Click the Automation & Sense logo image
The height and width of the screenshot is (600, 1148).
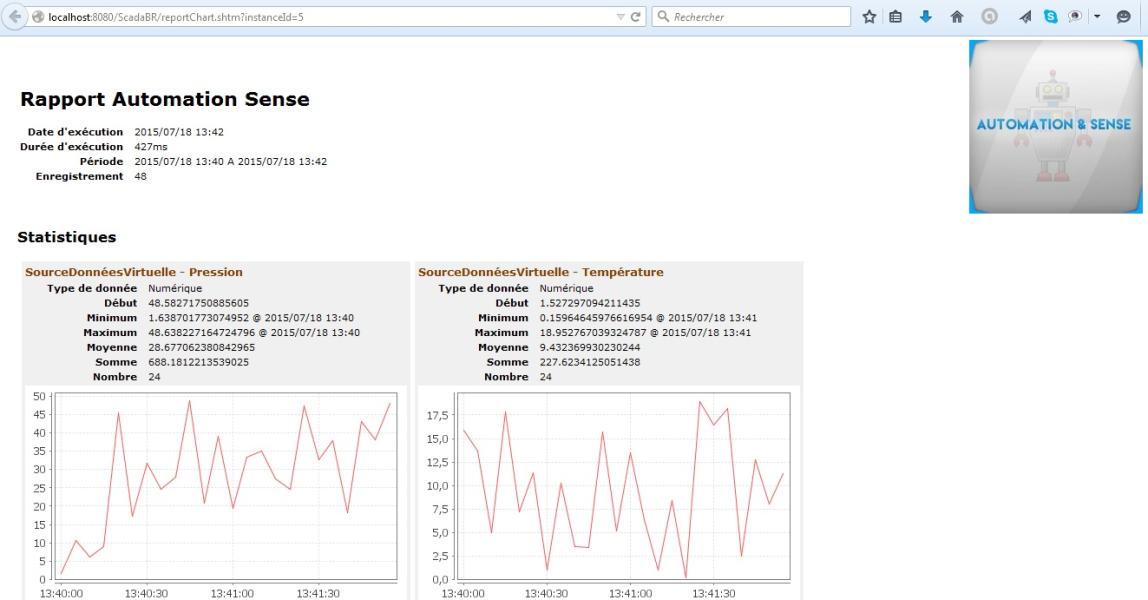pyautogui.click(x=1055, y=127)
